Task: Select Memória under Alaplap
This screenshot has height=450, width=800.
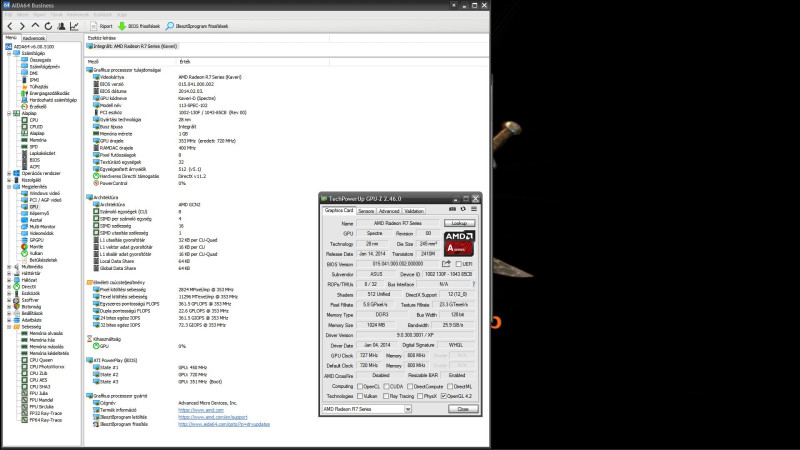Action: tap(38, 140)
